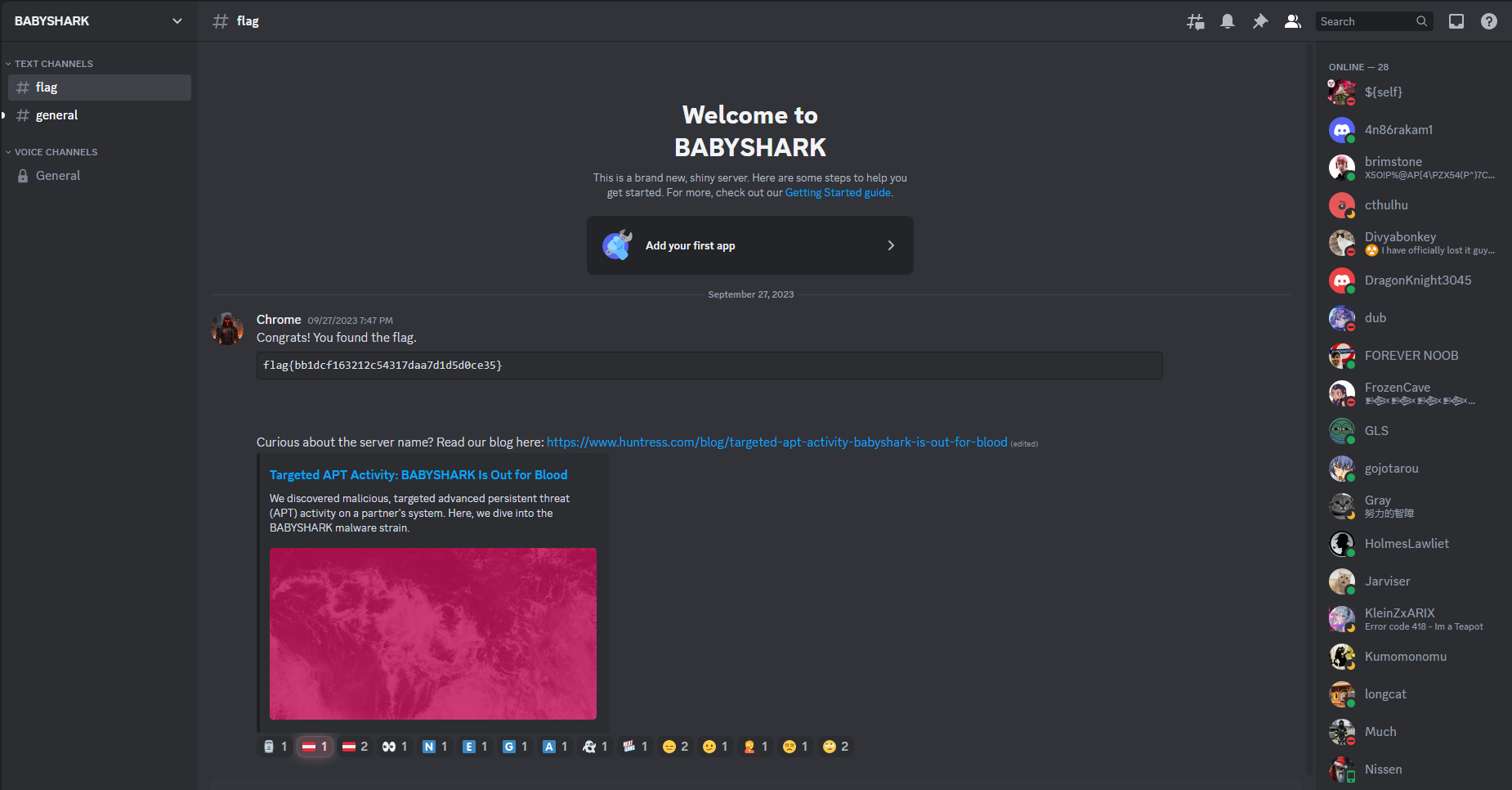Open 4n86rakam1 member avatar
1512x790 pixels.
pos(1341,130)
